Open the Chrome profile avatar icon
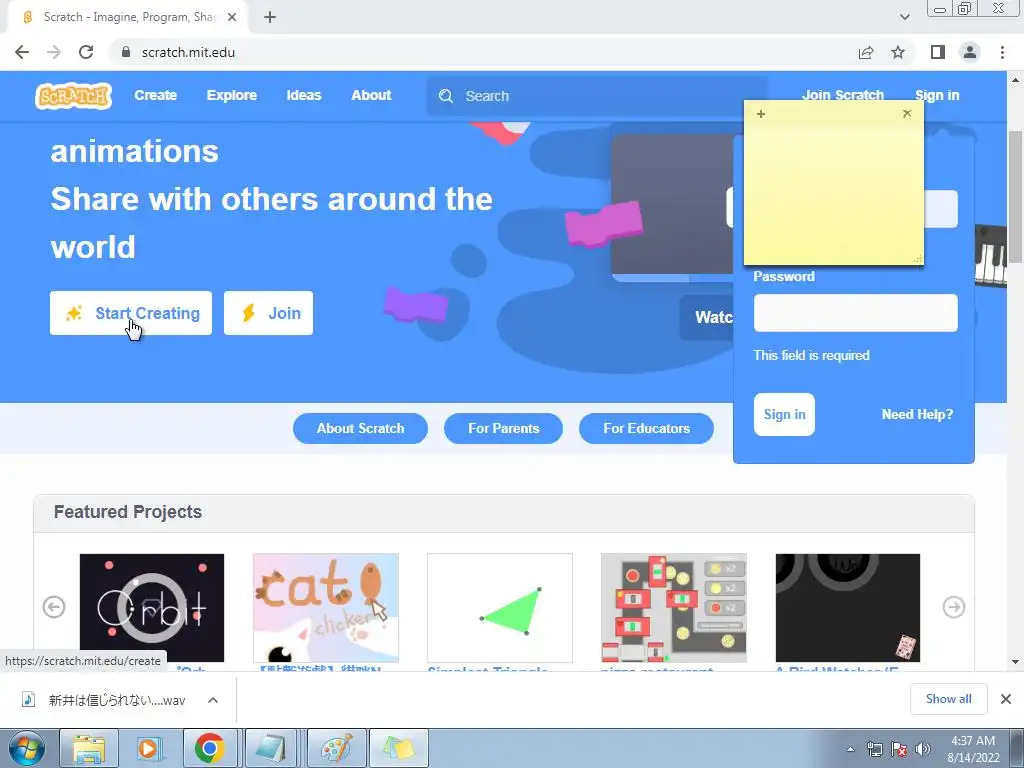 [970, 52]
